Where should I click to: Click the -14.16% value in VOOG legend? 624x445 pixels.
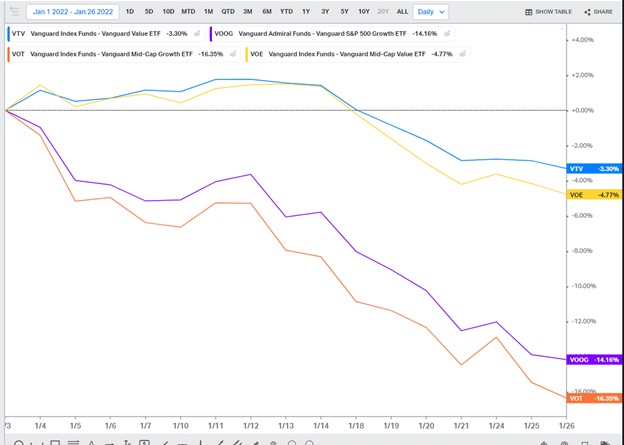425,33
